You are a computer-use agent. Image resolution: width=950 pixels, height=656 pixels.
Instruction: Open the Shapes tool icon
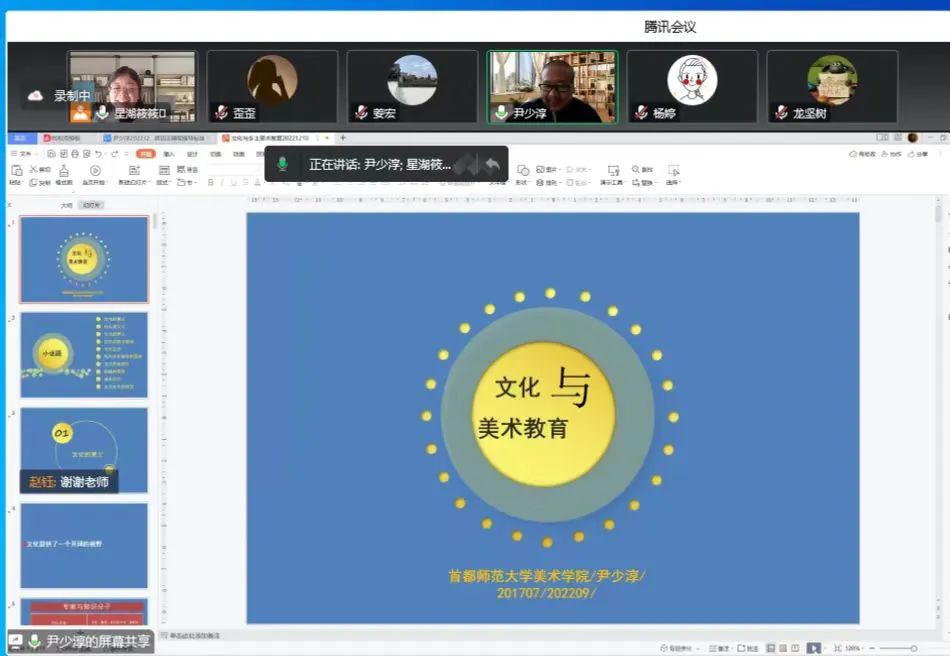[522, 170]
